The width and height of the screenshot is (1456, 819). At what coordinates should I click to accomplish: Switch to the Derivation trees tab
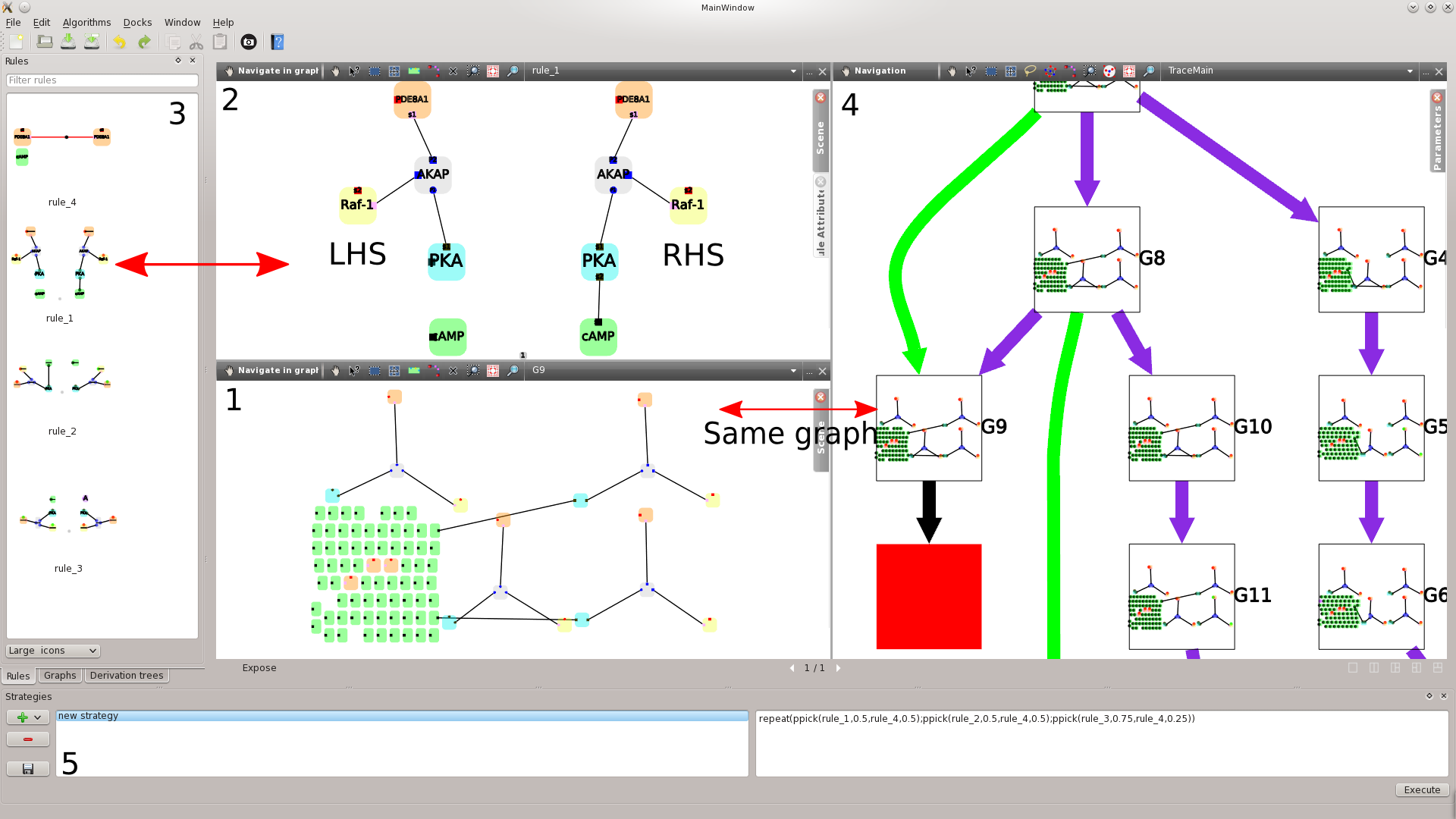click(x=126, y=676)
